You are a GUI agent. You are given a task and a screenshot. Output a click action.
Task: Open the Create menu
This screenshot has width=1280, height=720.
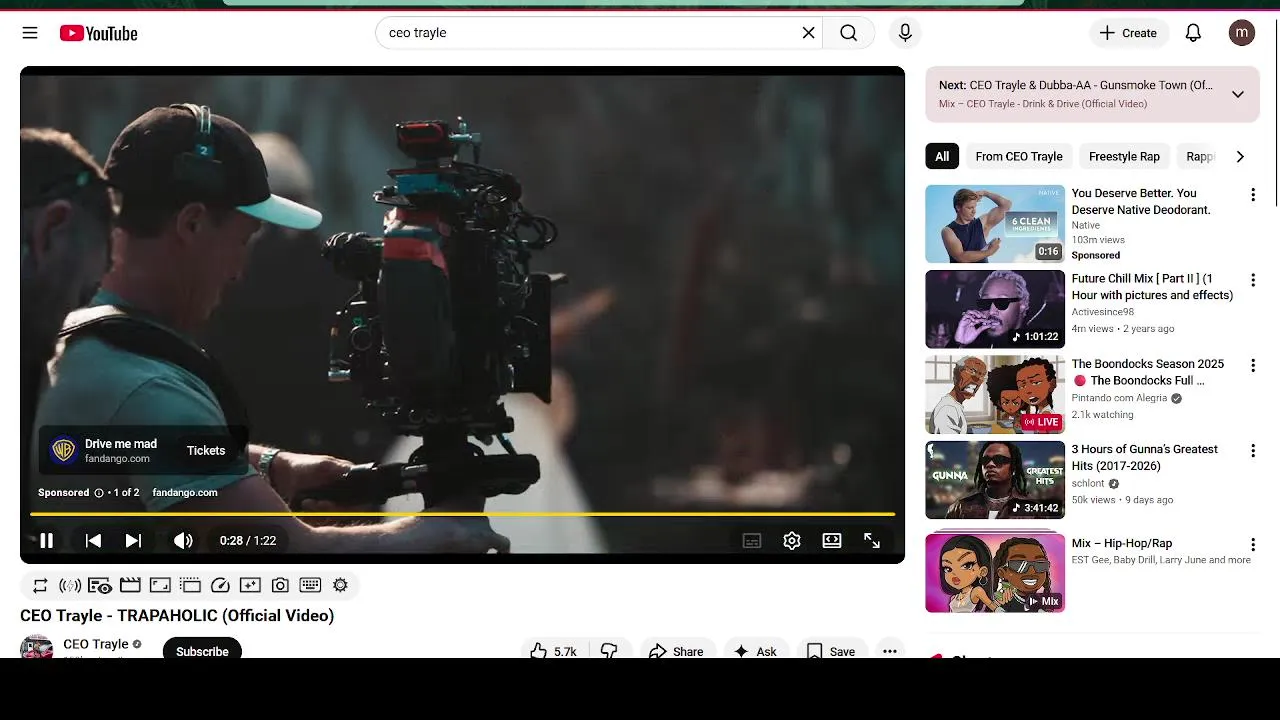click(1129, 33)
